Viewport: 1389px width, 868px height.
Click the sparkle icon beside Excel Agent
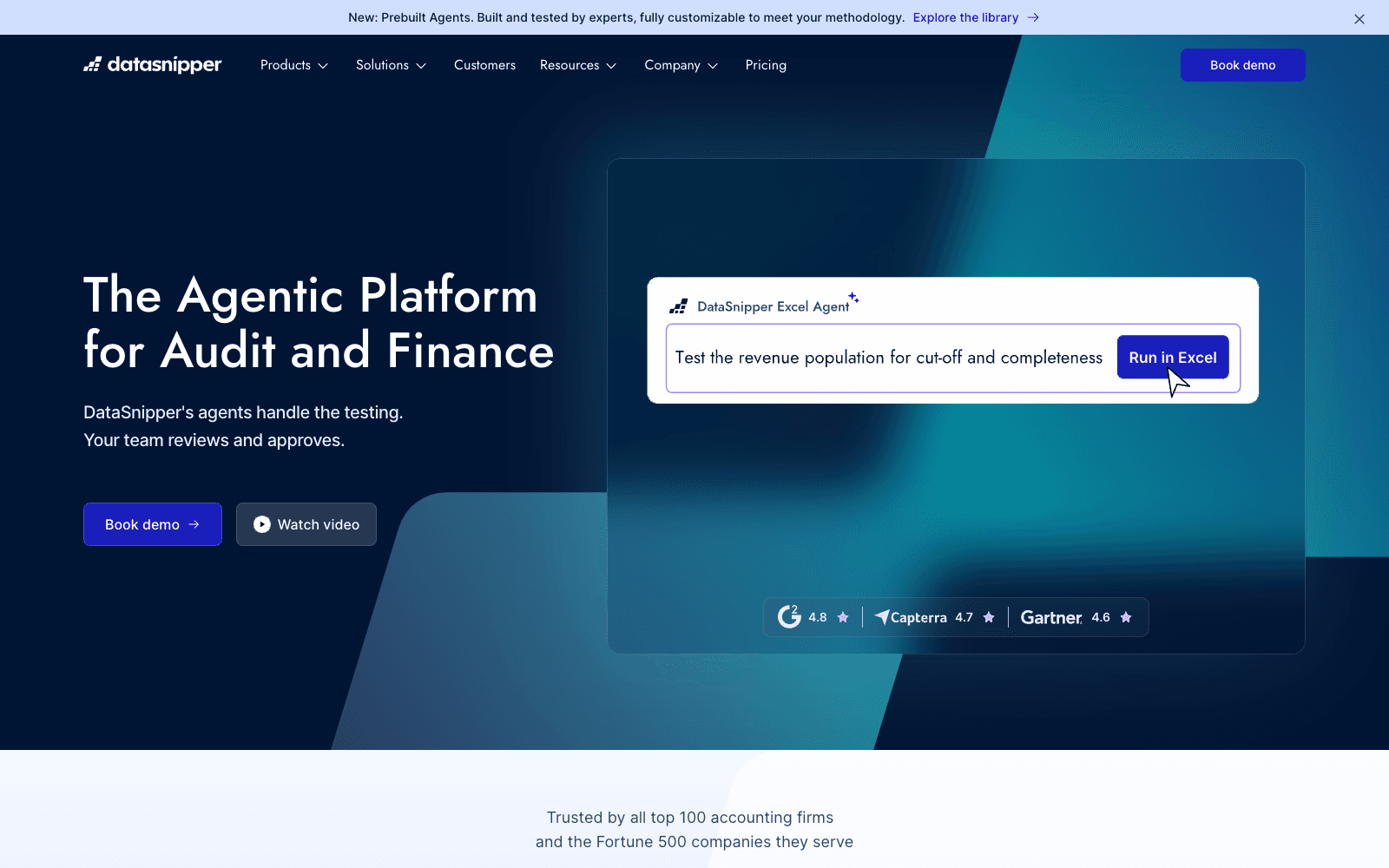(854, 298)
